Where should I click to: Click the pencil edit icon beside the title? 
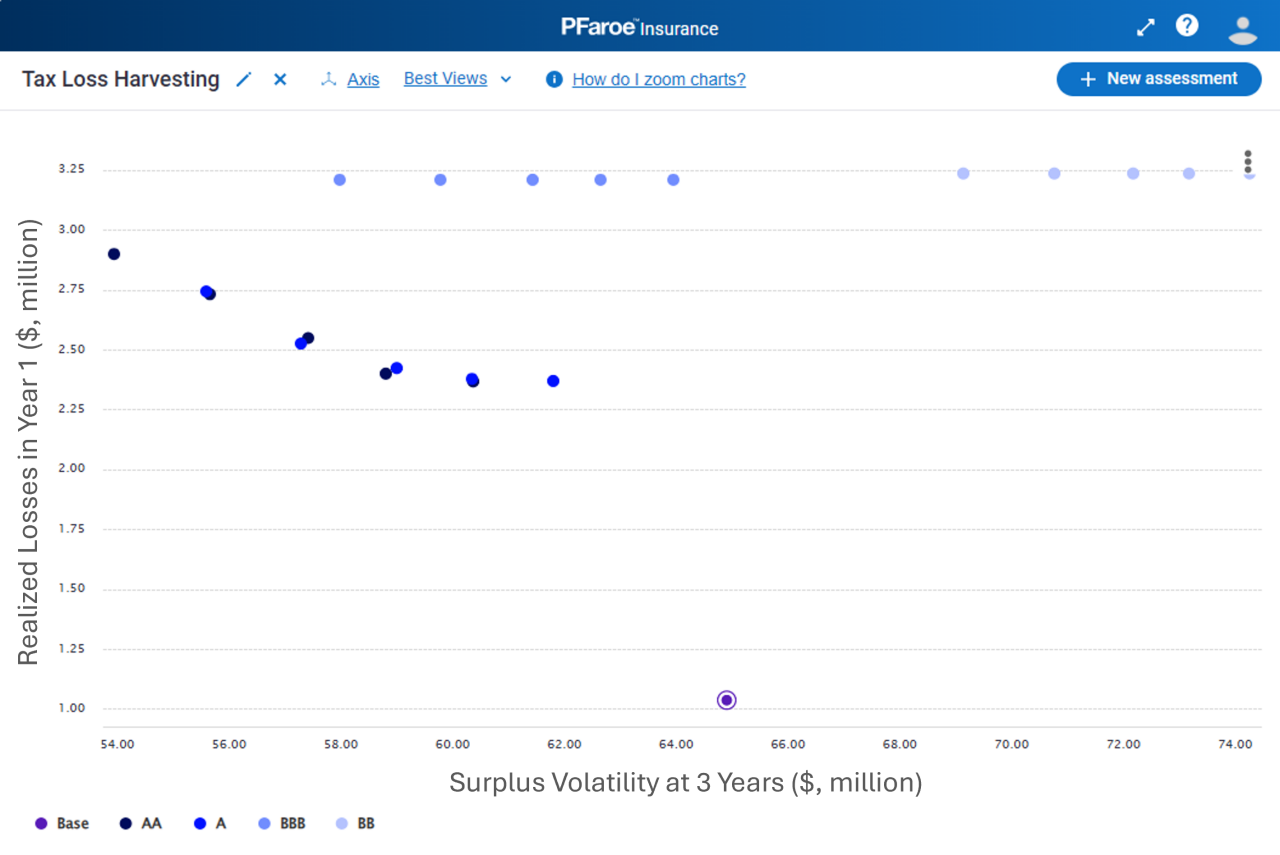pyautogui.click(x=244, y=80)
